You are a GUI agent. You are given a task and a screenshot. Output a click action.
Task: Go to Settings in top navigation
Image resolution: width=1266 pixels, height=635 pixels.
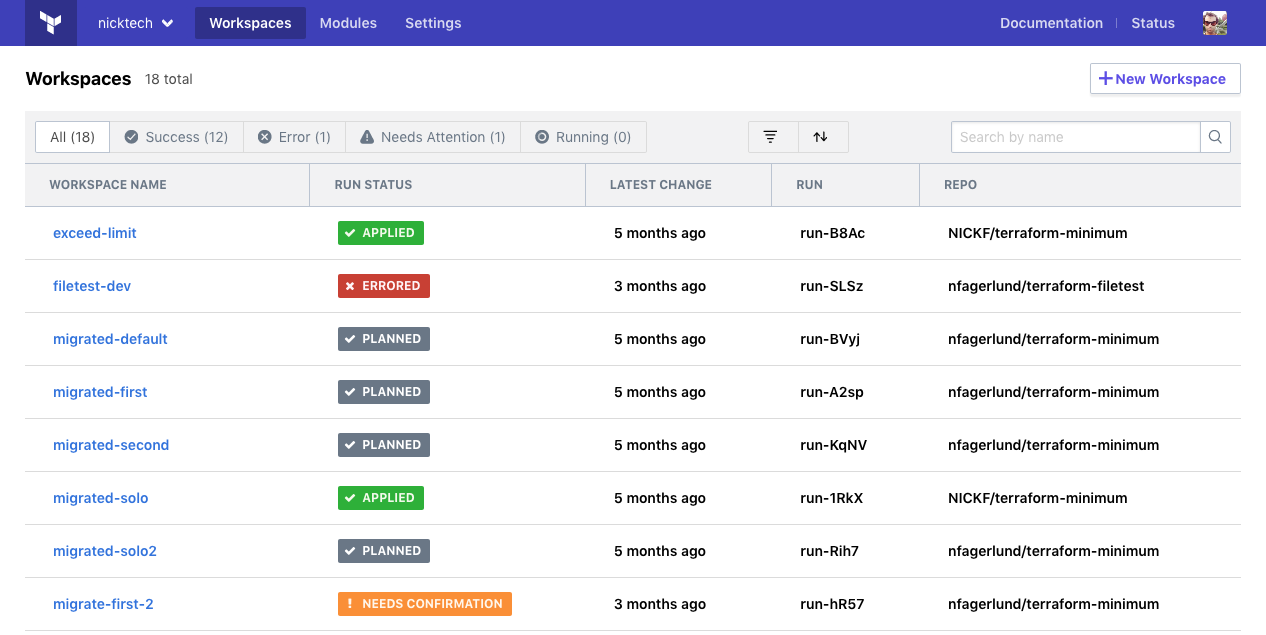click(x=433, y=23)
